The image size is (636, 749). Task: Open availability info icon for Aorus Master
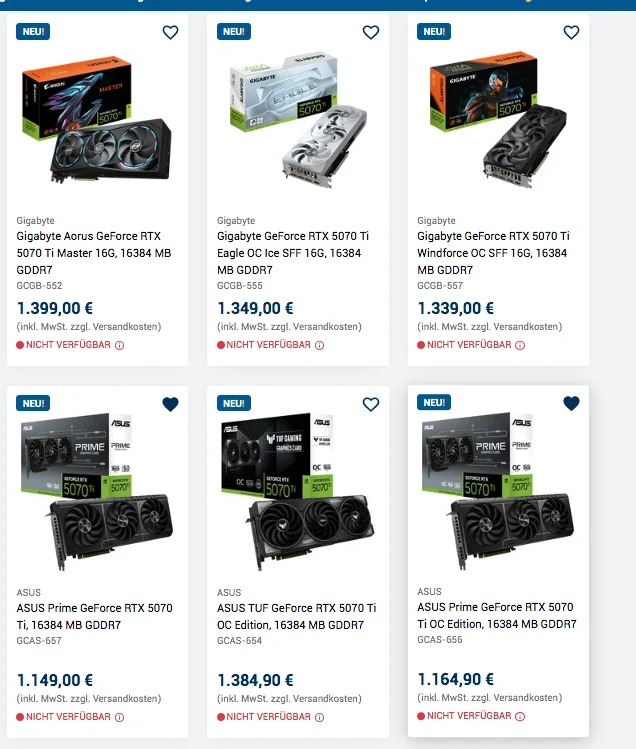(119, 345)
